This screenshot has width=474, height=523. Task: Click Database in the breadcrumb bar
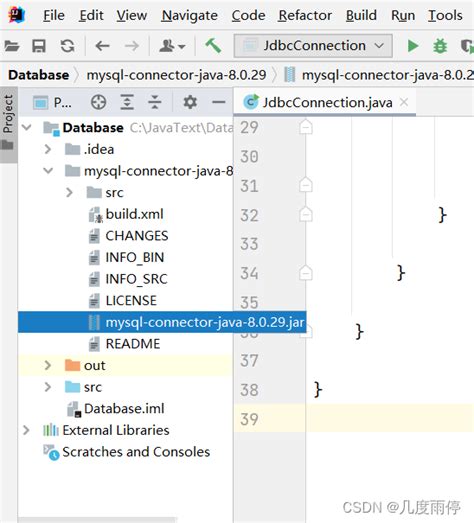point(39,75)
